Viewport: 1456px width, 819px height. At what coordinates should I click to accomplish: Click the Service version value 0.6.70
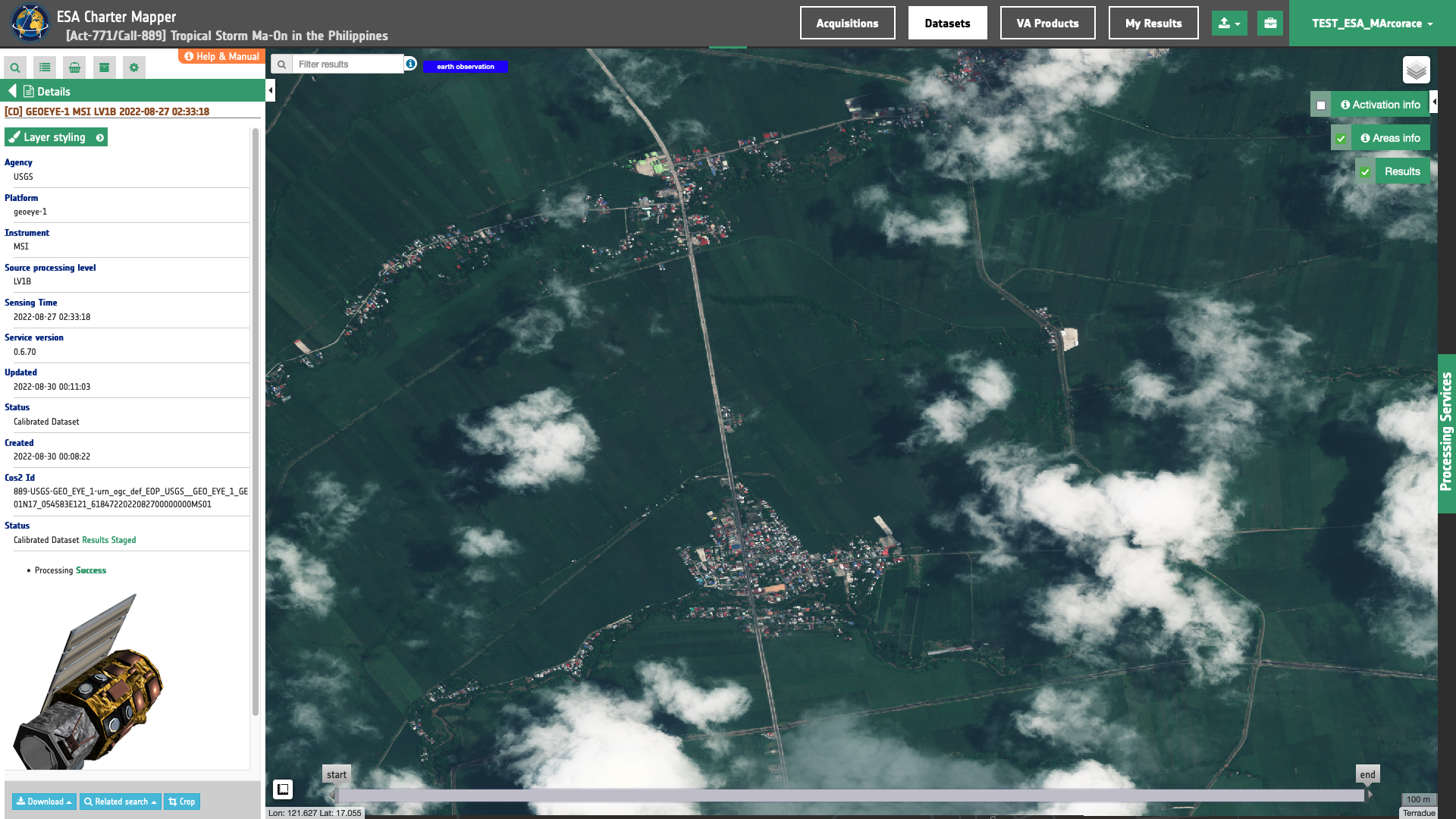click(25, 352)
